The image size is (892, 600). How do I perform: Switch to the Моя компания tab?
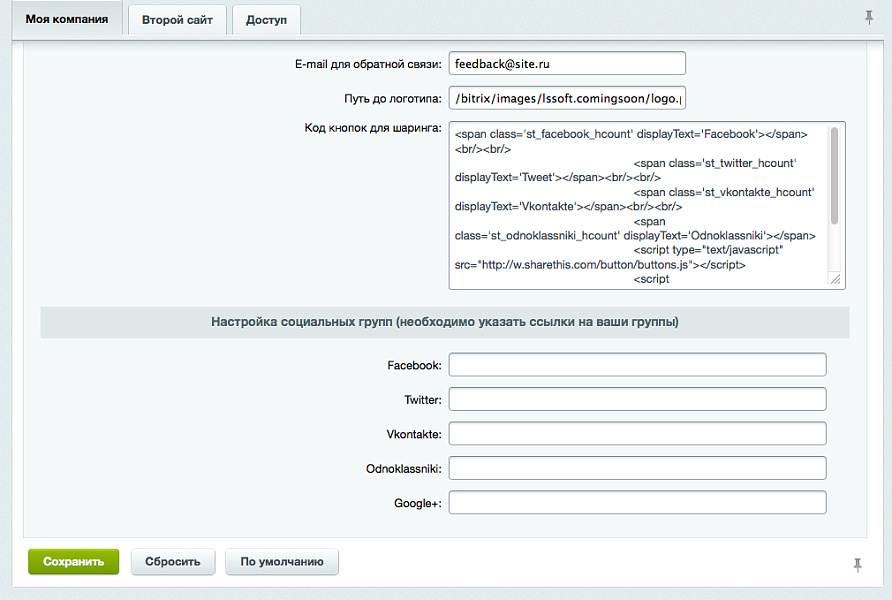67,19
